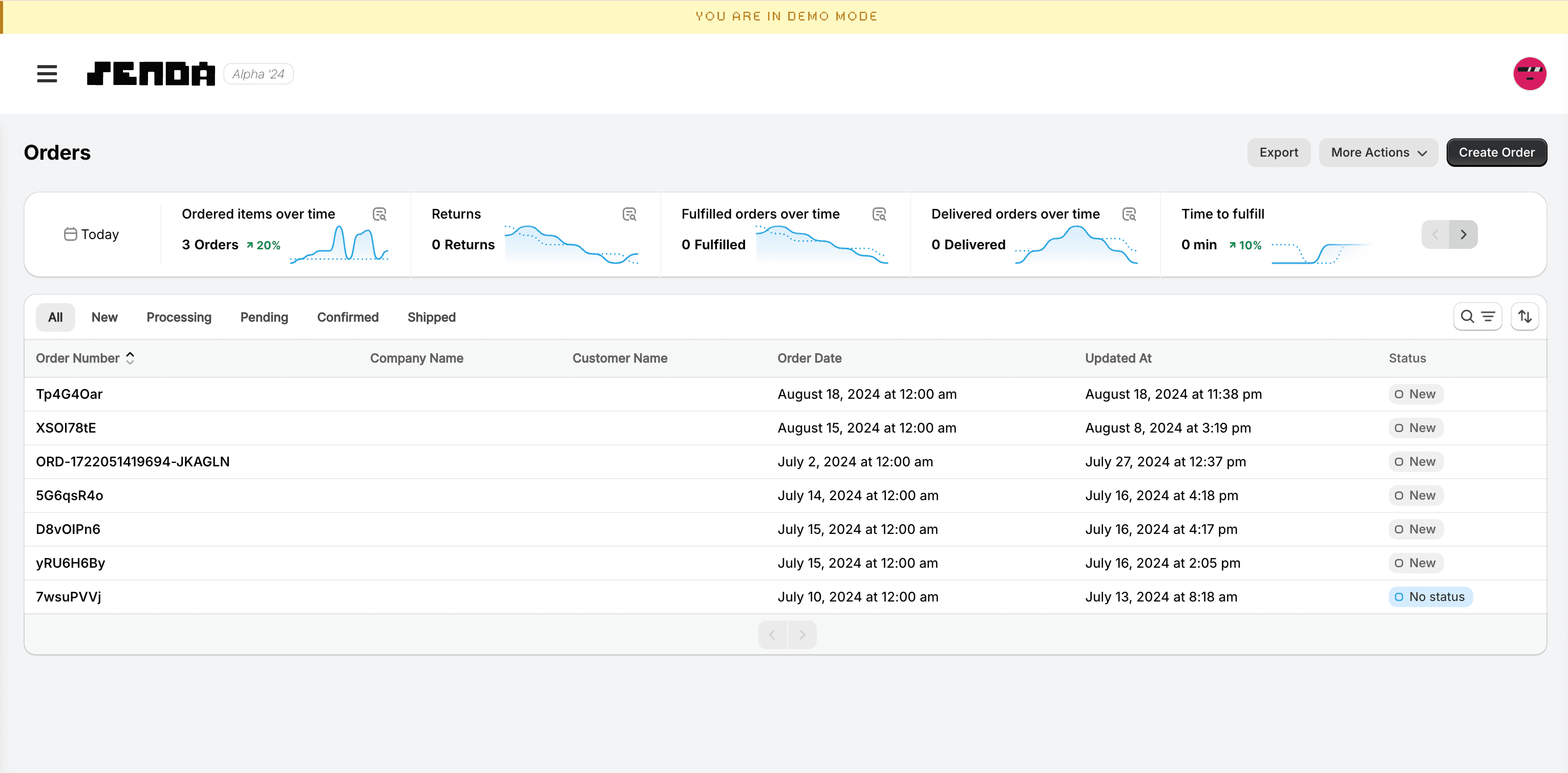
Task: Click 'July 13, 2024 at 8:18 am' cell
Action: coord(1161,597)
